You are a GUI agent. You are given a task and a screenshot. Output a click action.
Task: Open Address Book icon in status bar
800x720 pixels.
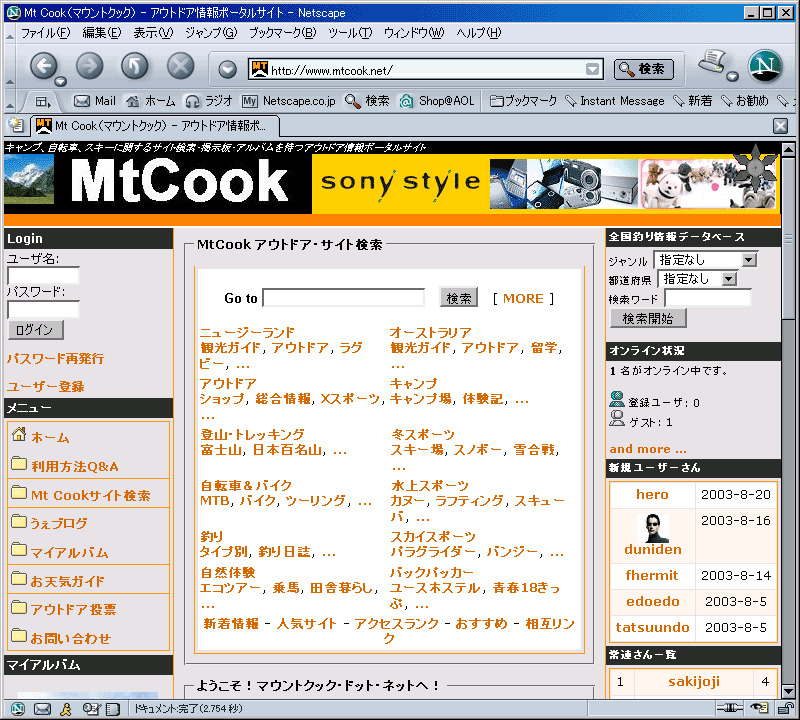click(x=112, y=708)
